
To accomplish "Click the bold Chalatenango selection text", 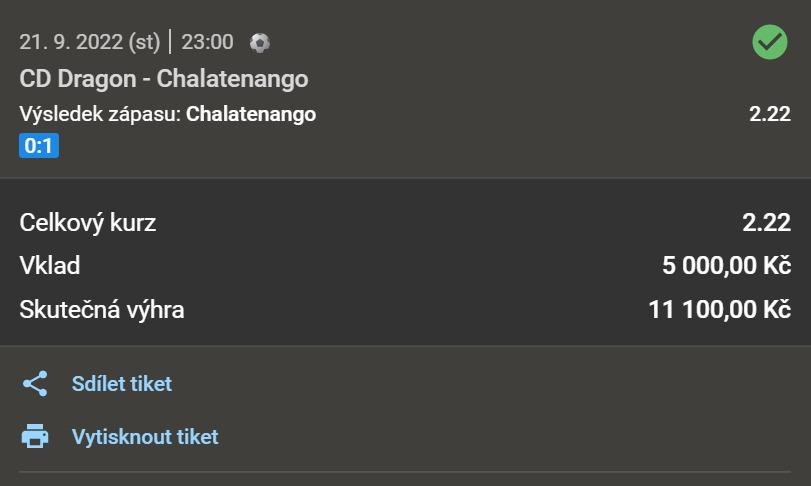I will 251,114.
